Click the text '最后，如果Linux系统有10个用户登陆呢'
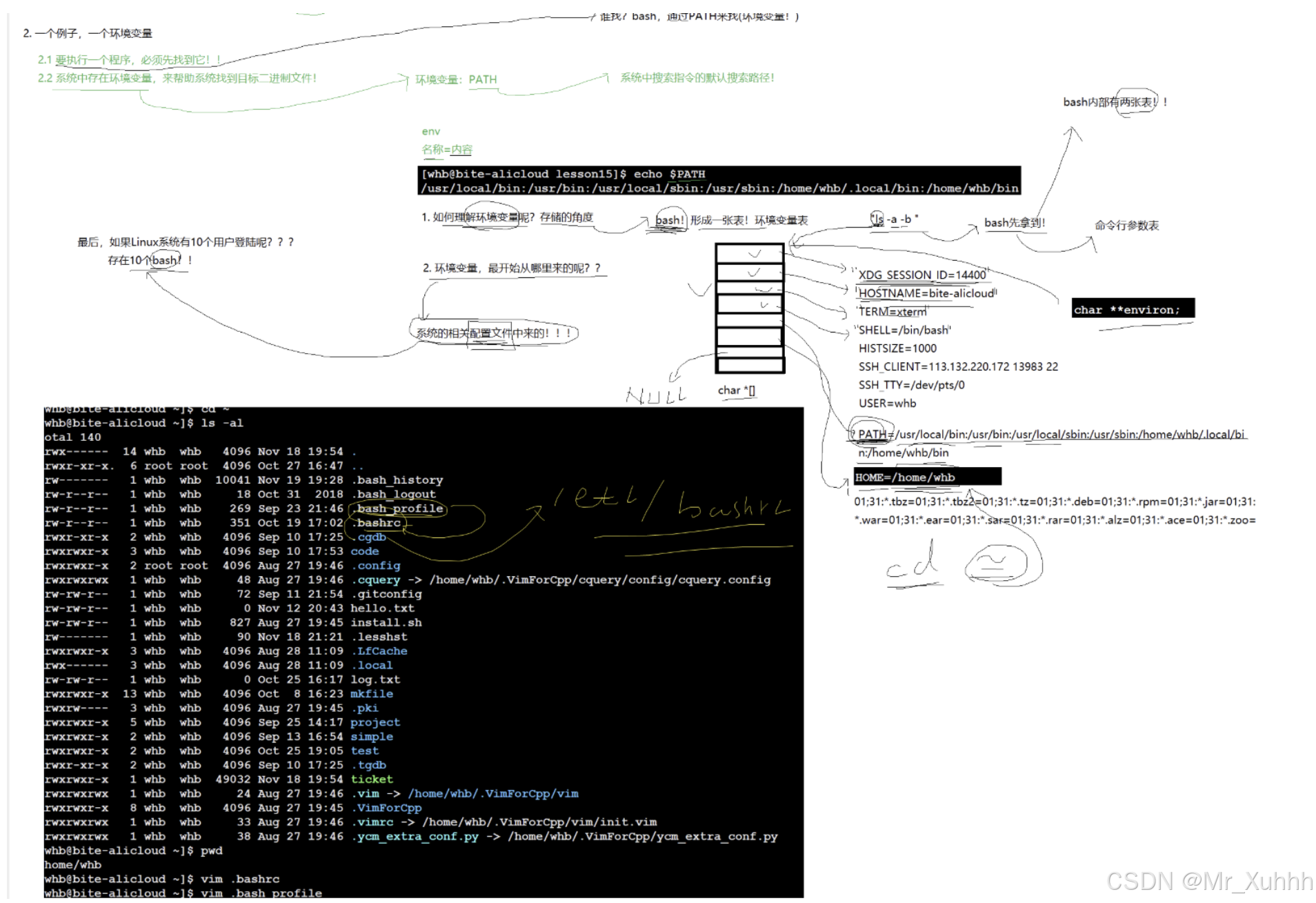 pos(185,242)
